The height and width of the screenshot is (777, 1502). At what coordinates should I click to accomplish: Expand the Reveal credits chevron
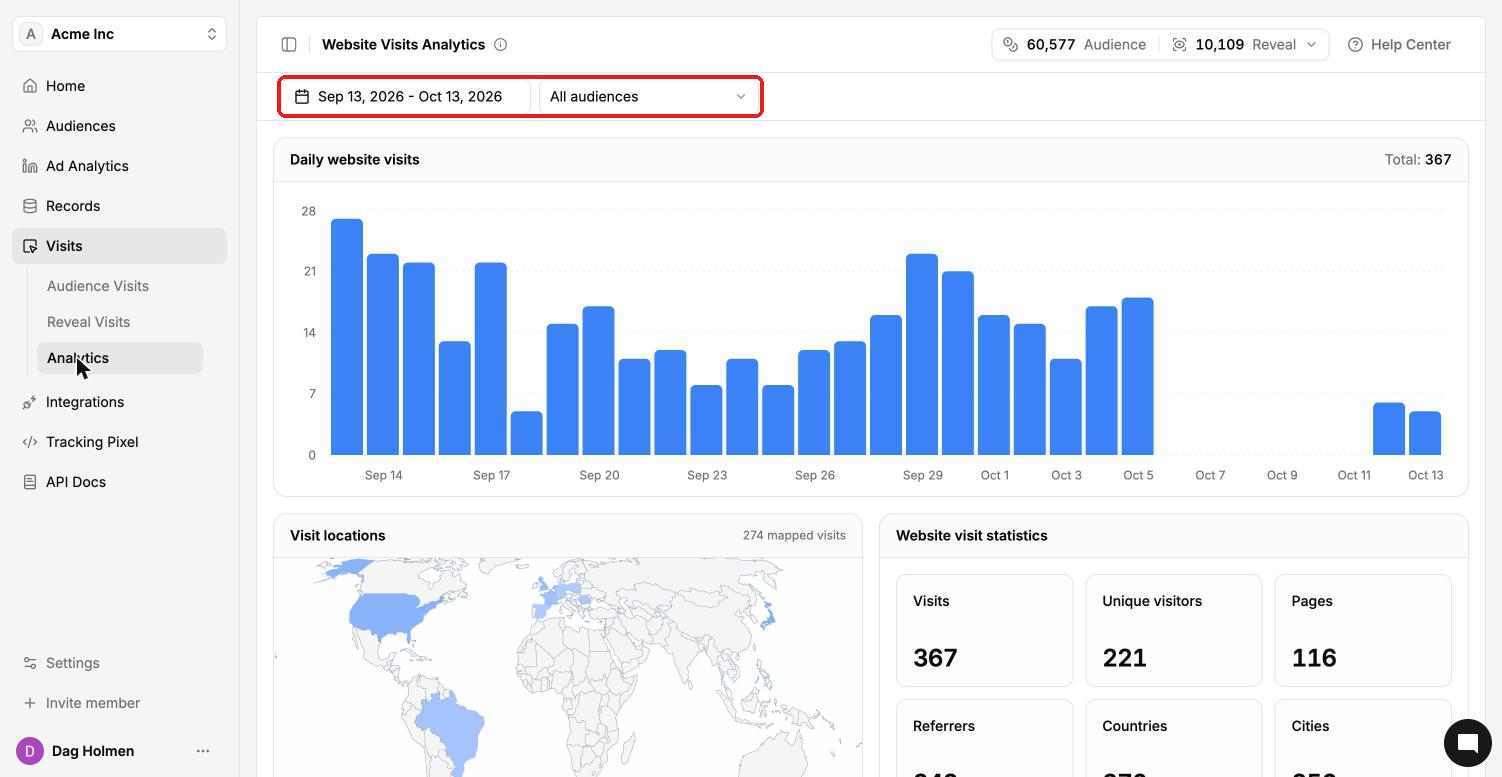(x=1312, y=44)
